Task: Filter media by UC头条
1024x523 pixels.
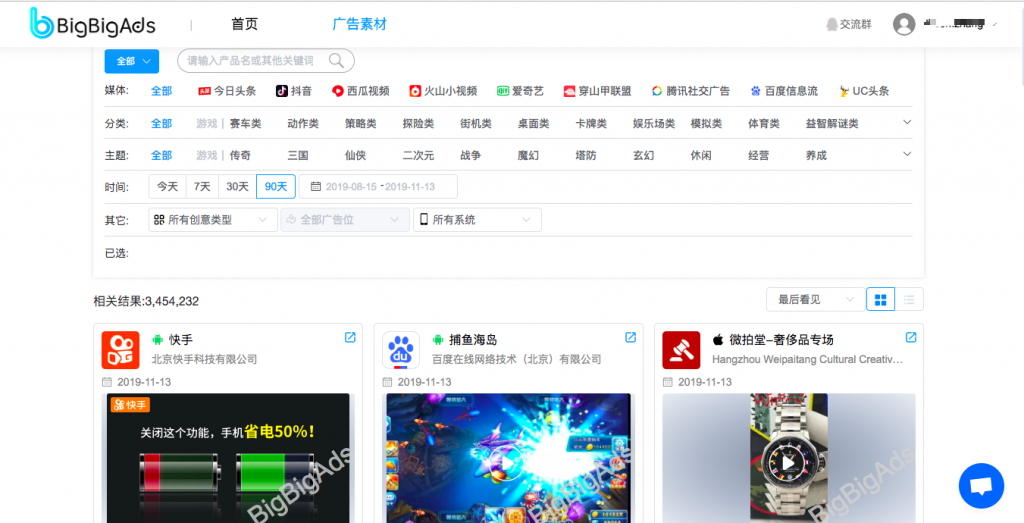Action: [865, 91]
